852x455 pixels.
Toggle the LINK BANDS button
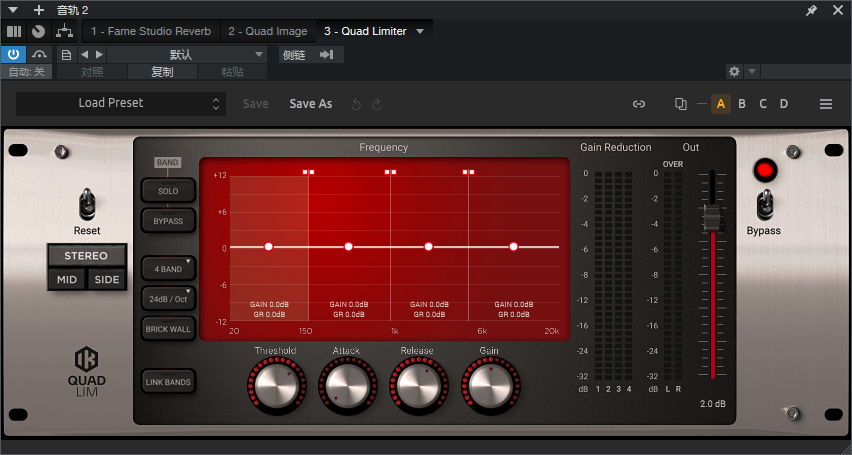[x=168, y=382]
